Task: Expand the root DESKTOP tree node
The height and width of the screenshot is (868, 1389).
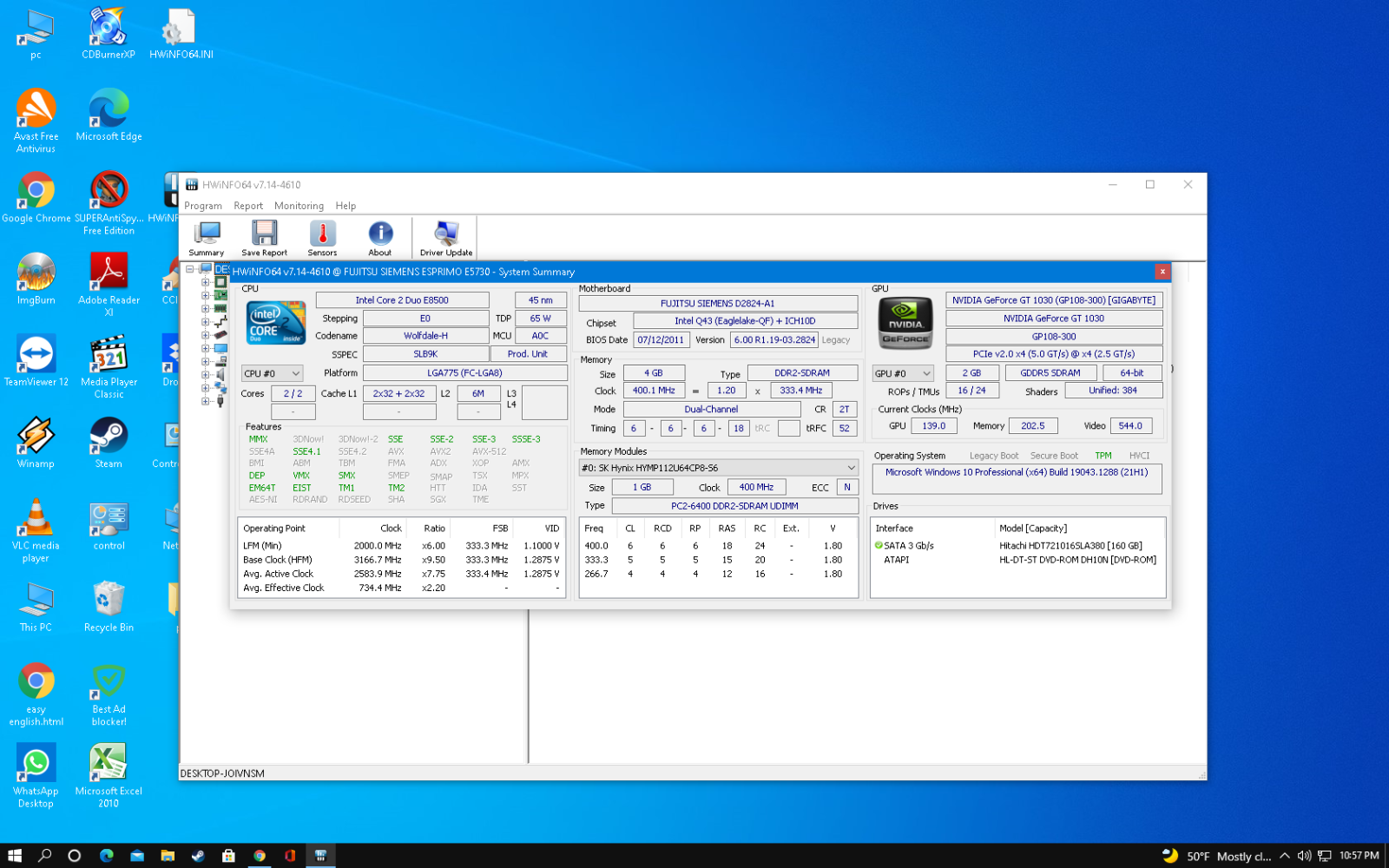Action: 190,269
